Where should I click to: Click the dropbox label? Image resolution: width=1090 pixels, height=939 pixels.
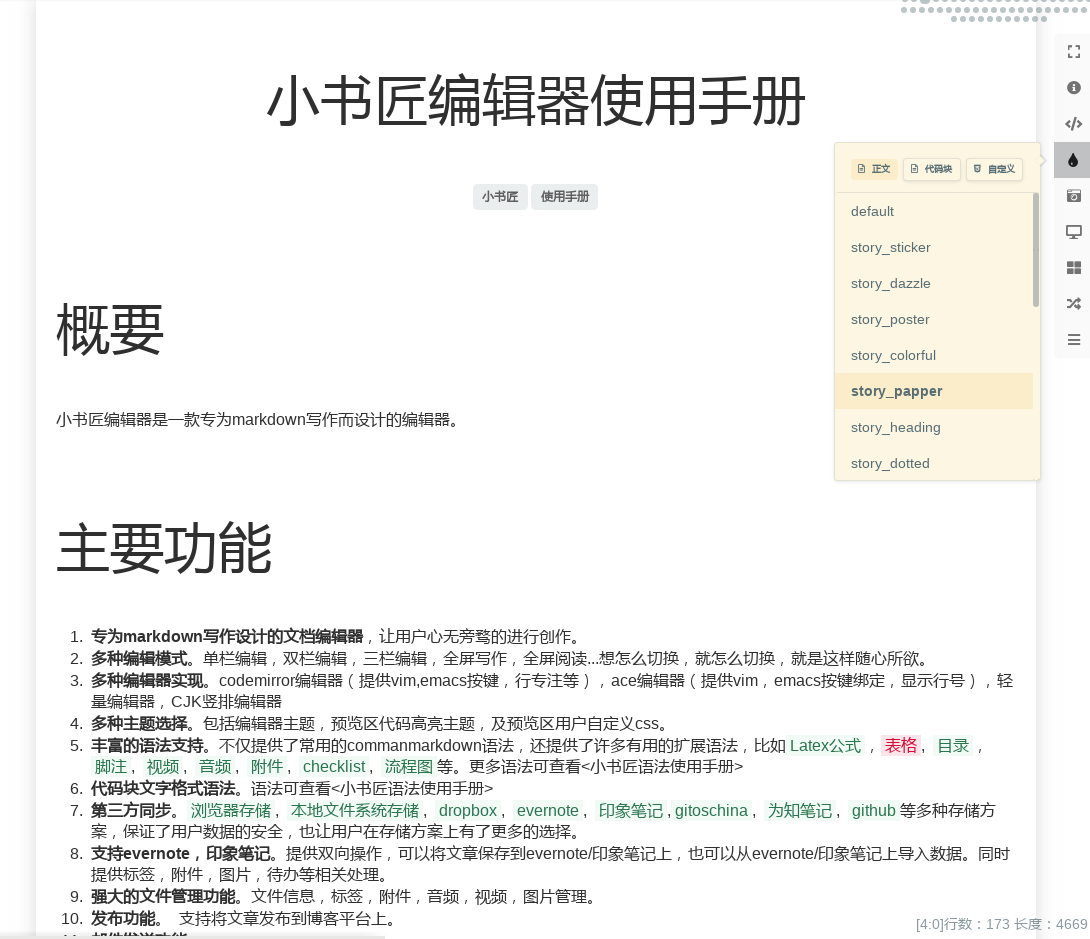click(x=468, y=810)
